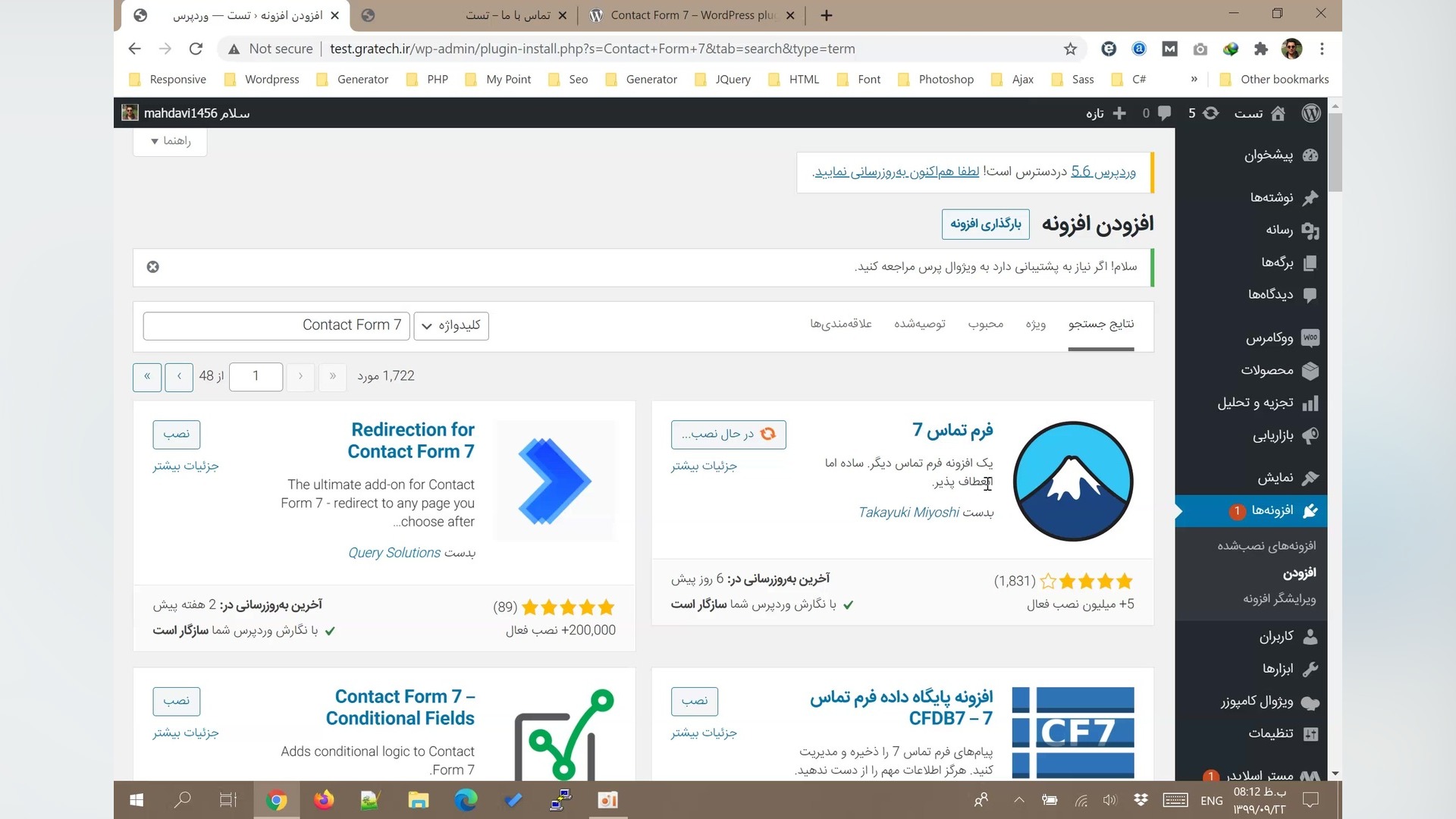Show hidden system tray icons arrow
Screen dimensions: 1456x819
coord(1018,800)
